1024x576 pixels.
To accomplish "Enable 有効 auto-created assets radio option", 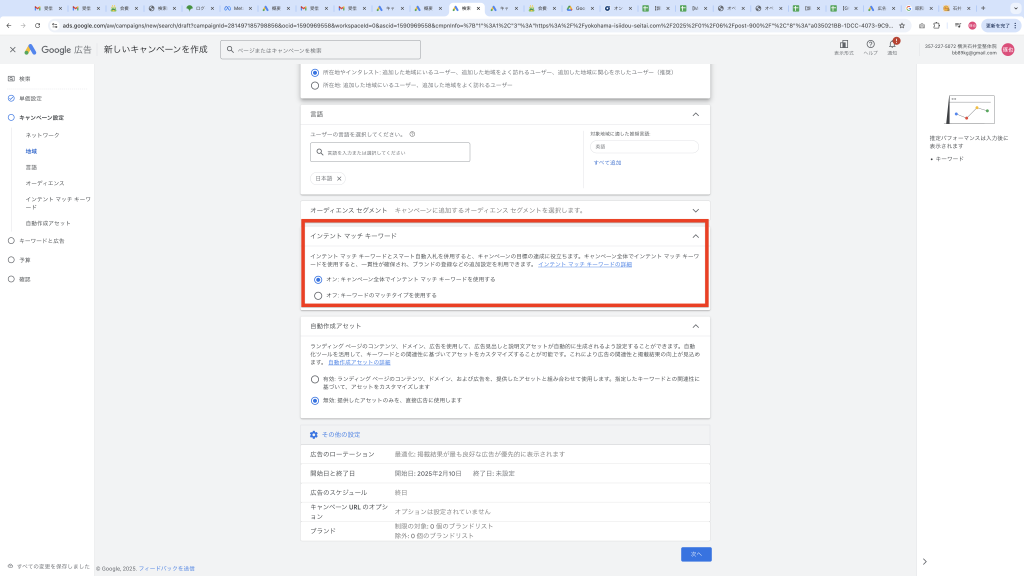I will coord(316,379).
